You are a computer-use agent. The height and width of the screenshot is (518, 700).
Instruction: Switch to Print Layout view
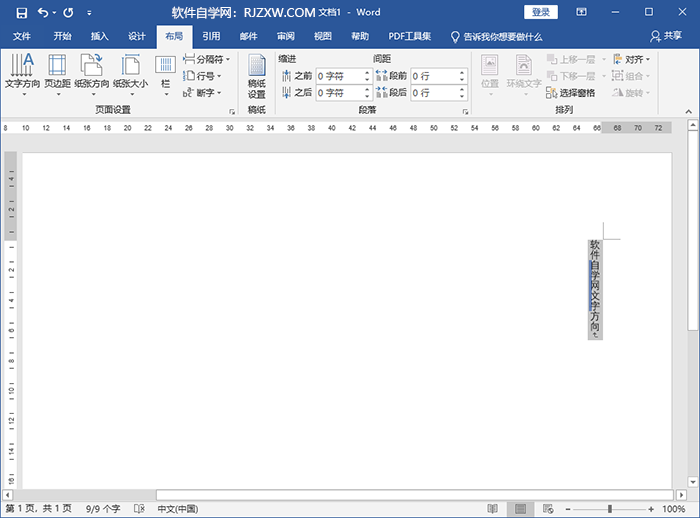pos(520,509)
